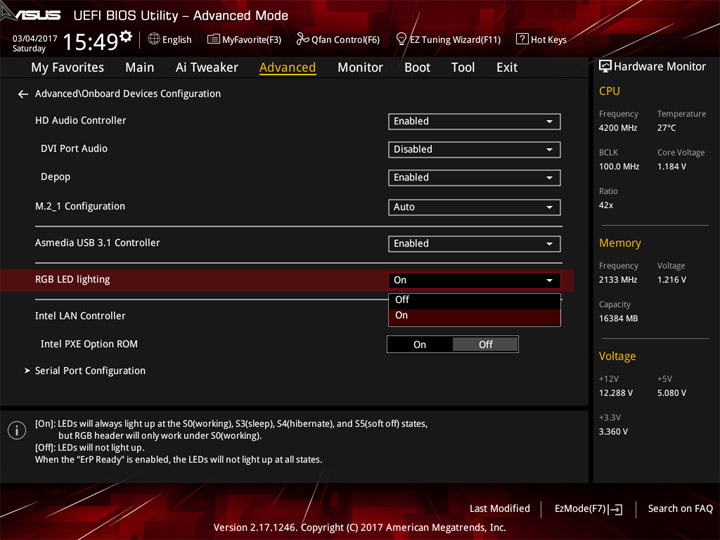The image size is (720, 540).
Task: Click MyFavorite(F3) label
Action: pyautogui.click(x=252, y=39)
